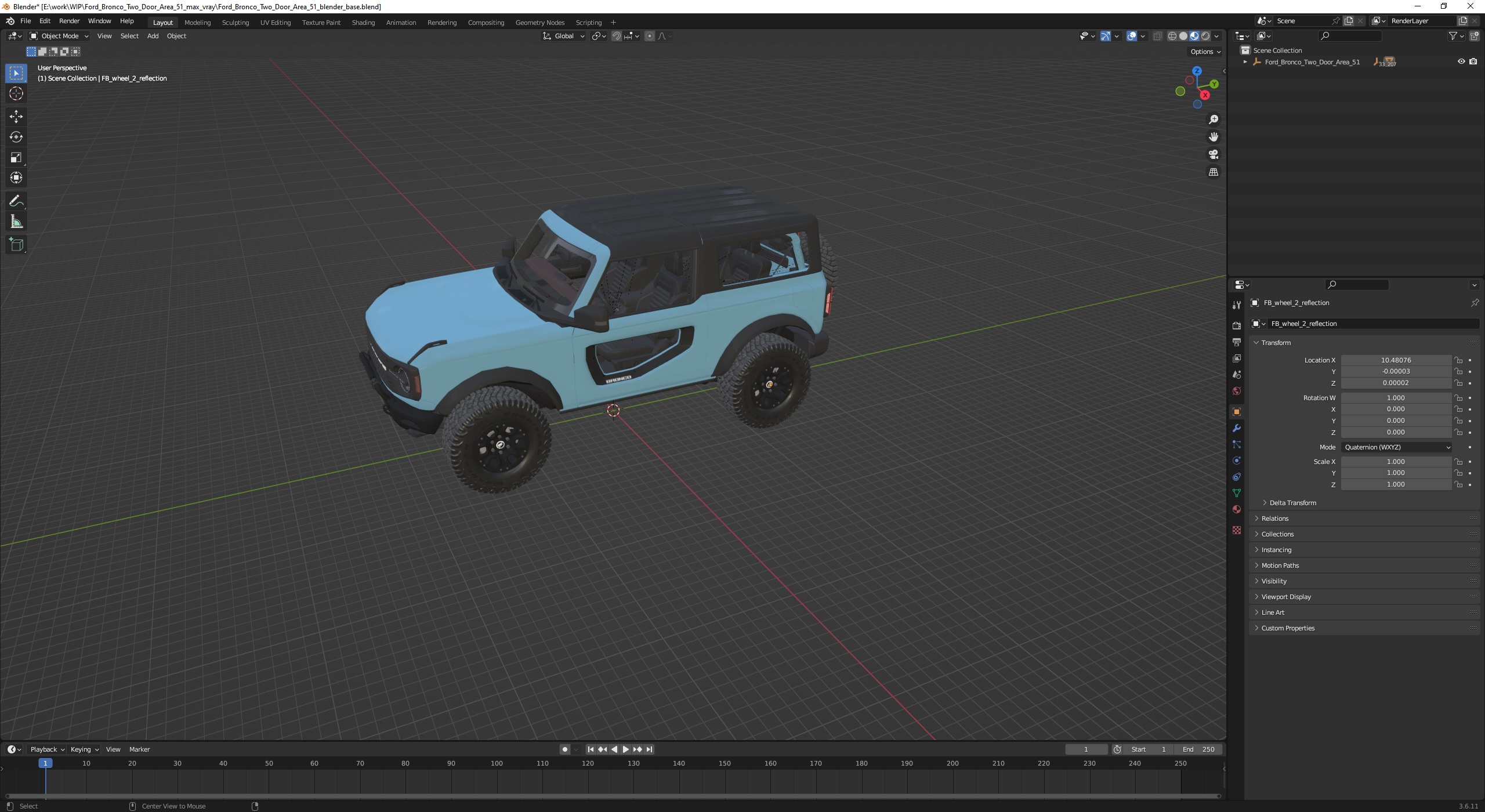Activate the Rotate tool
The height and width of the screenshot is (812, 1485).
coord(16,137)
